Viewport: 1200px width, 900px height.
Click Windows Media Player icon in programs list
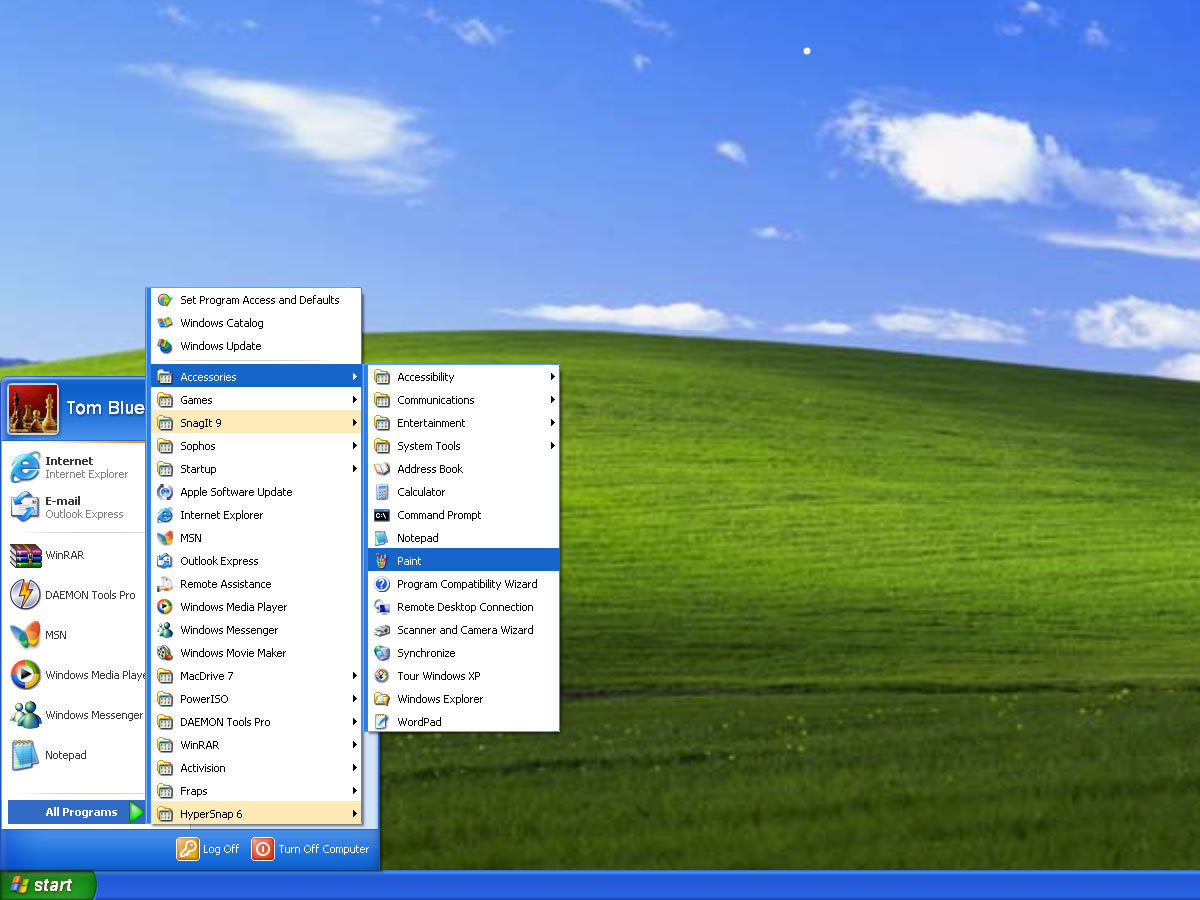[x=165, y=607]
